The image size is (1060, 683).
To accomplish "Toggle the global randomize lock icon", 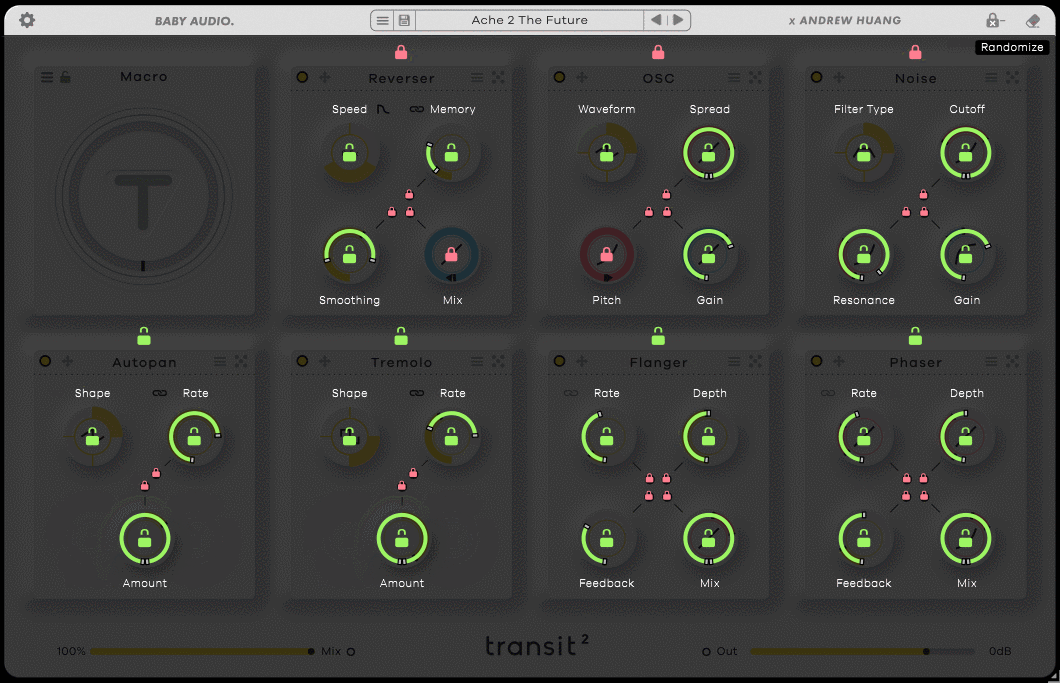I will (x=994, y=20).
